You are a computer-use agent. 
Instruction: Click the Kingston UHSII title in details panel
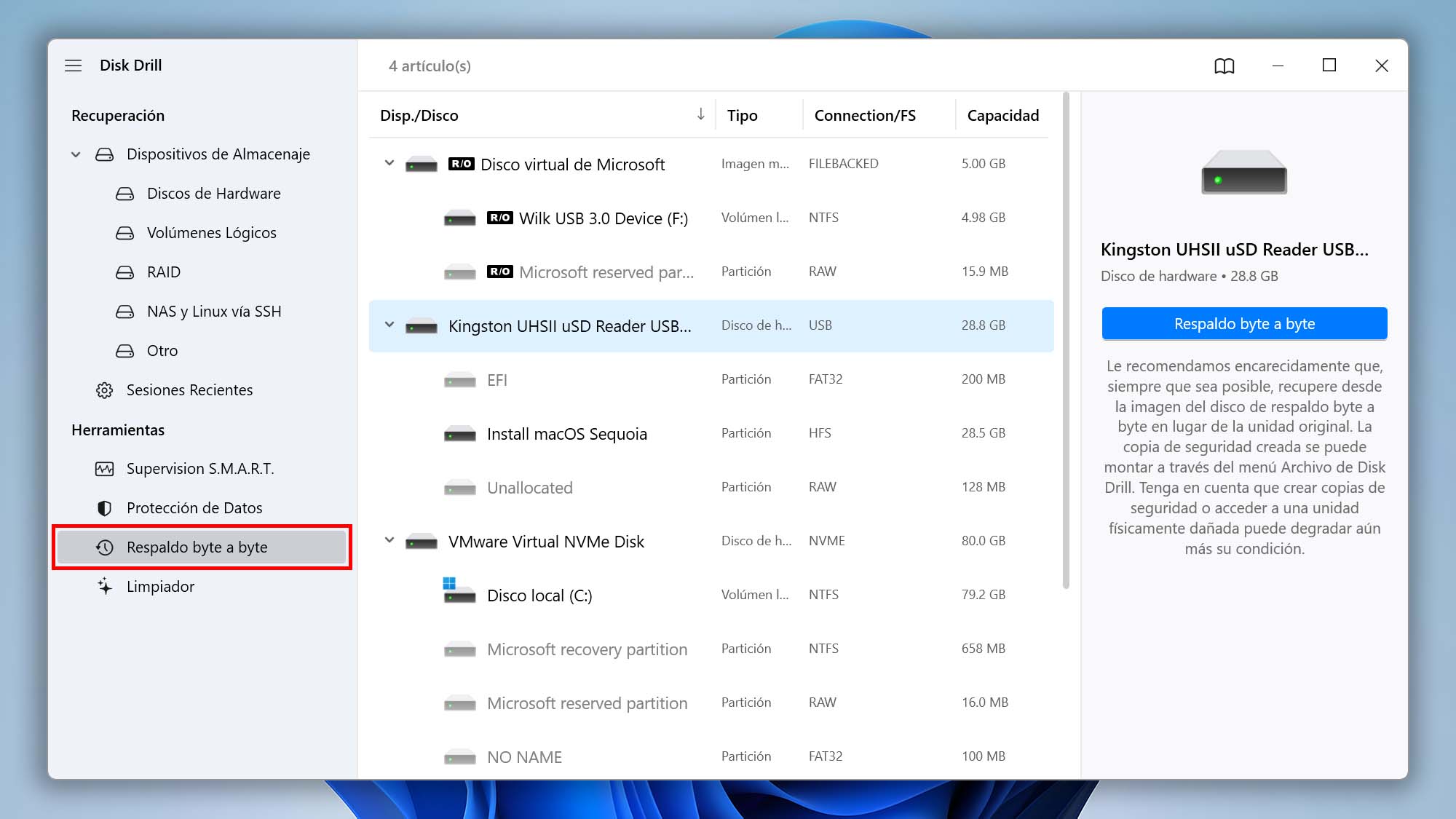click(1235, 250)
